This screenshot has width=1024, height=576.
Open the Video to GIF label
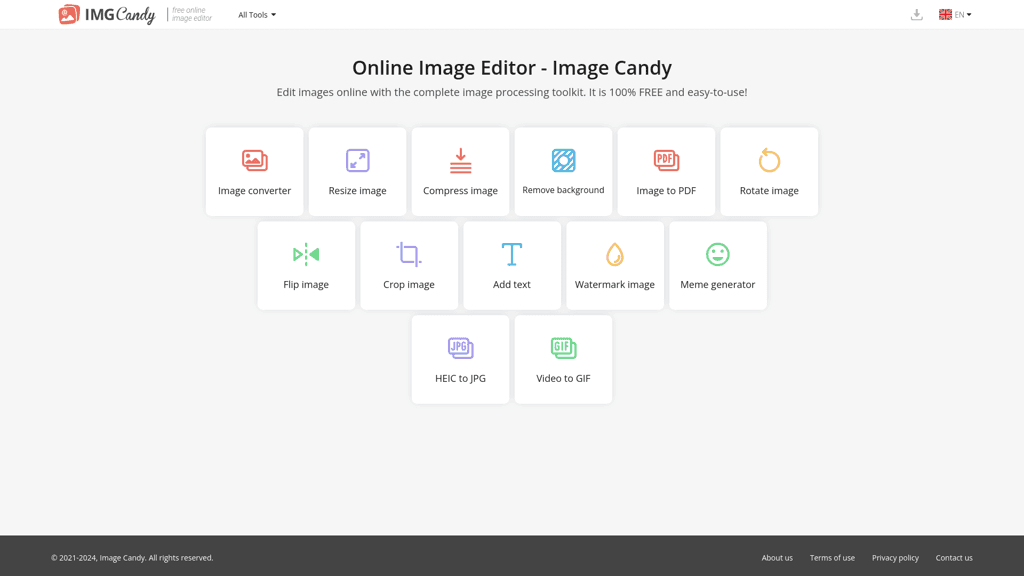(564, 379)
